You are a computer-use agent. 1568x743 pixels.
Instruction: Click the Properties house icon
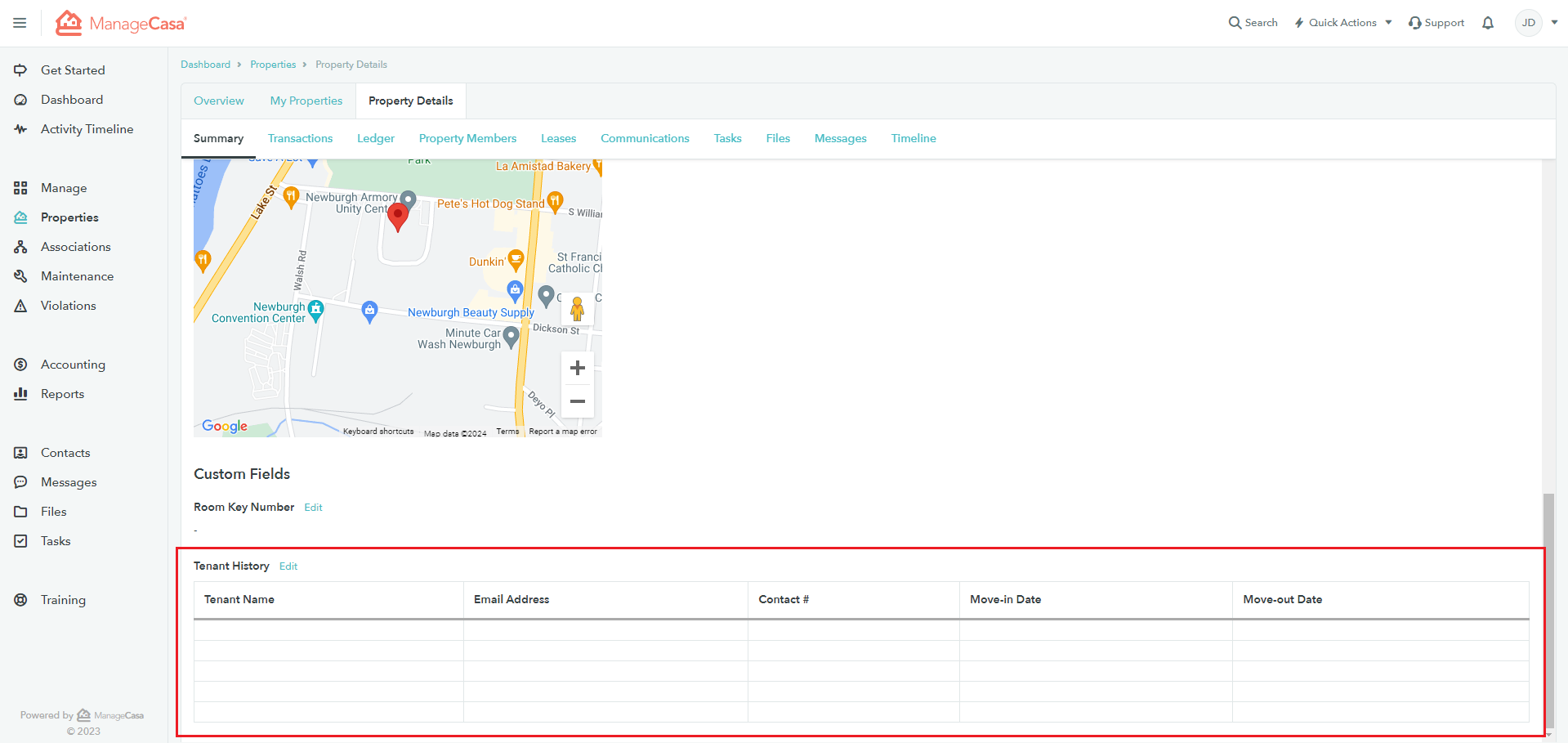point(20,217)
